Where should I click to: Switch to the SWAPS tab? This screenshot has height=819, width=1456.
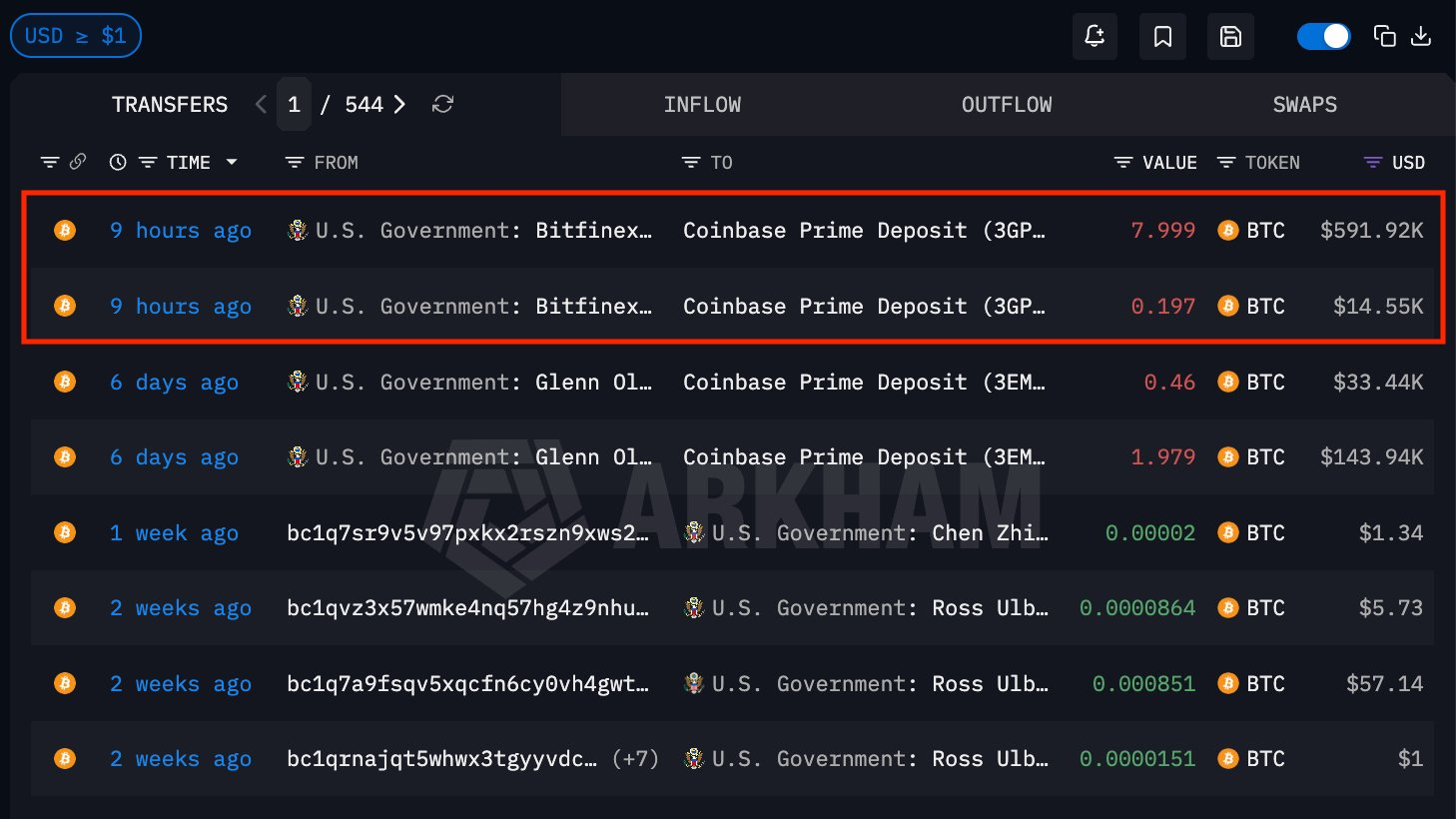point(1304,104)
